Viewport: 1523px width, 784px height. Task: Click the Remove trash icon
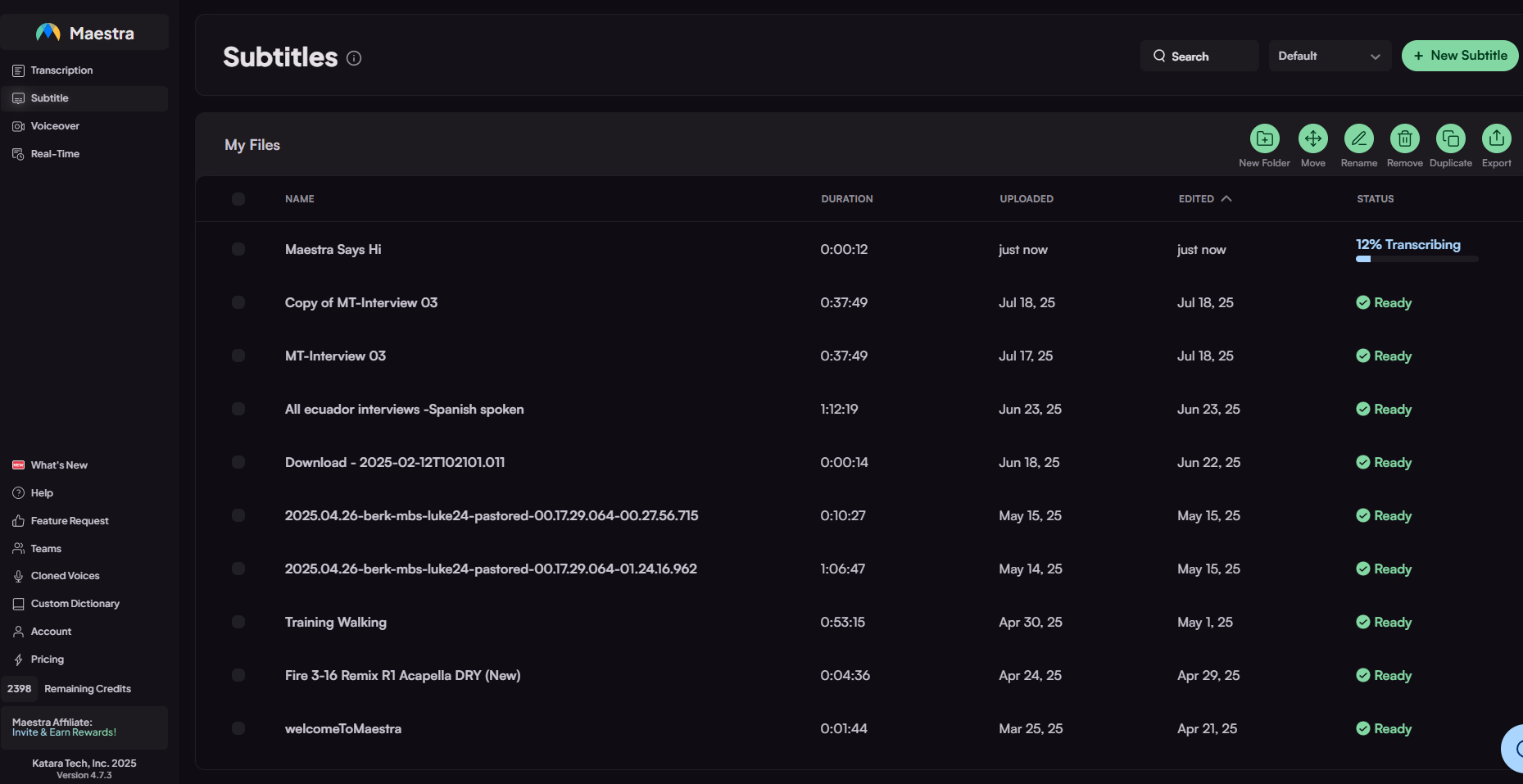click(1404, 138)
